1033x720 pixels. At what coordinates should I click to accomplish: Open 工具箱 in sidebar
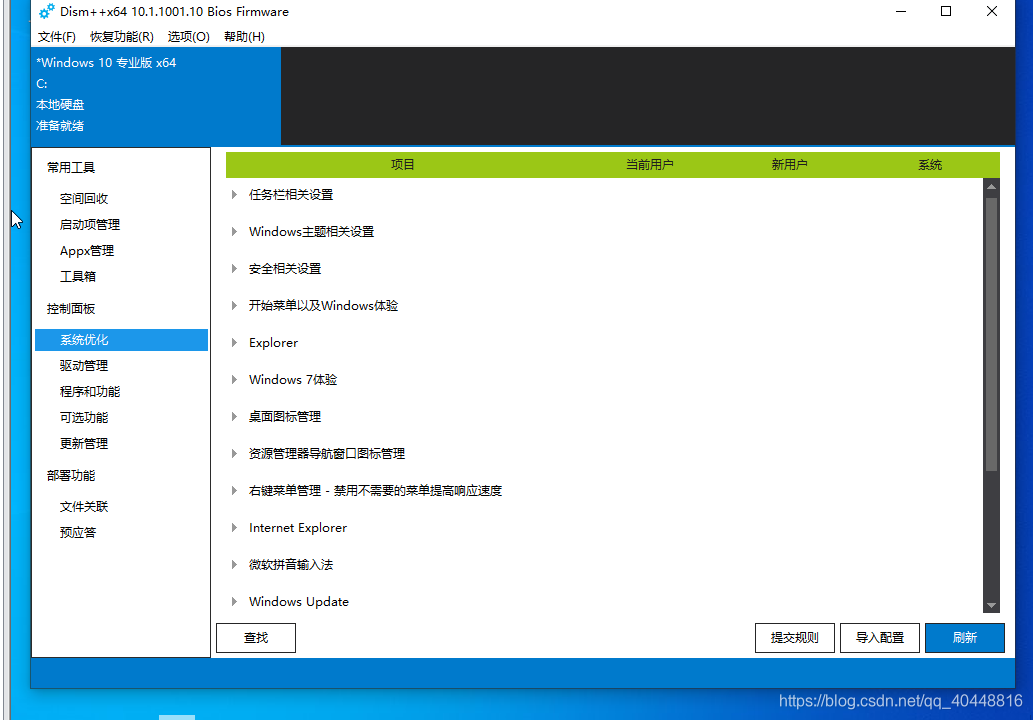pyautogui.click(x=78, y=277)
